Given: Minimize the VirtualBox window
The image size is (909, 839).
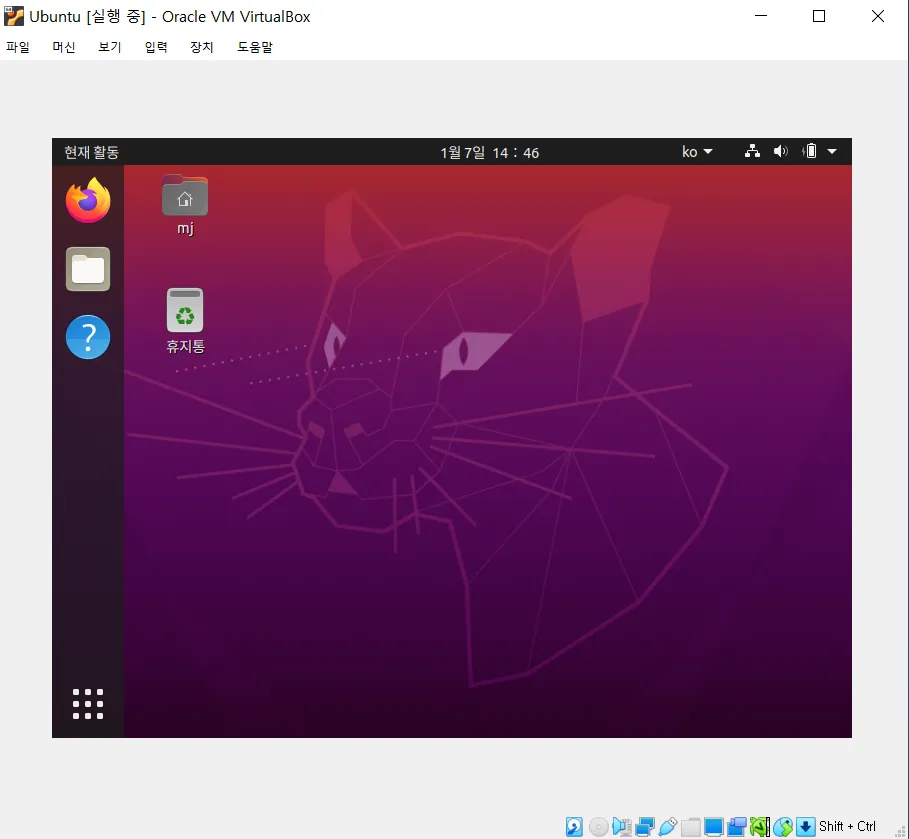Looking at the screenshot, I should 761,16.
